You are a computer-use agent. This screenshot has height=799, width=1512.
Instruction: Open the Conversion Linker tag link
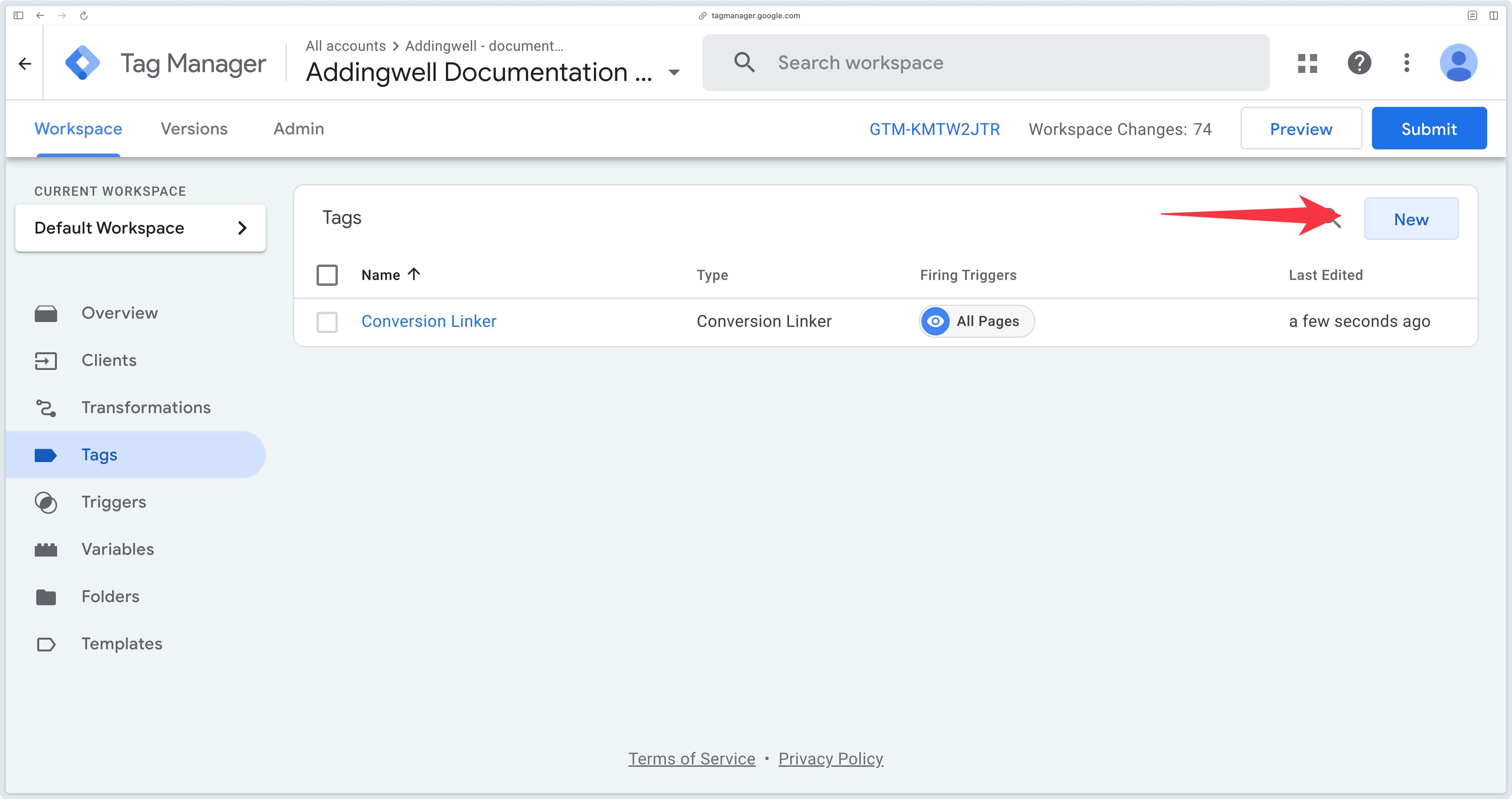[429, 322]
